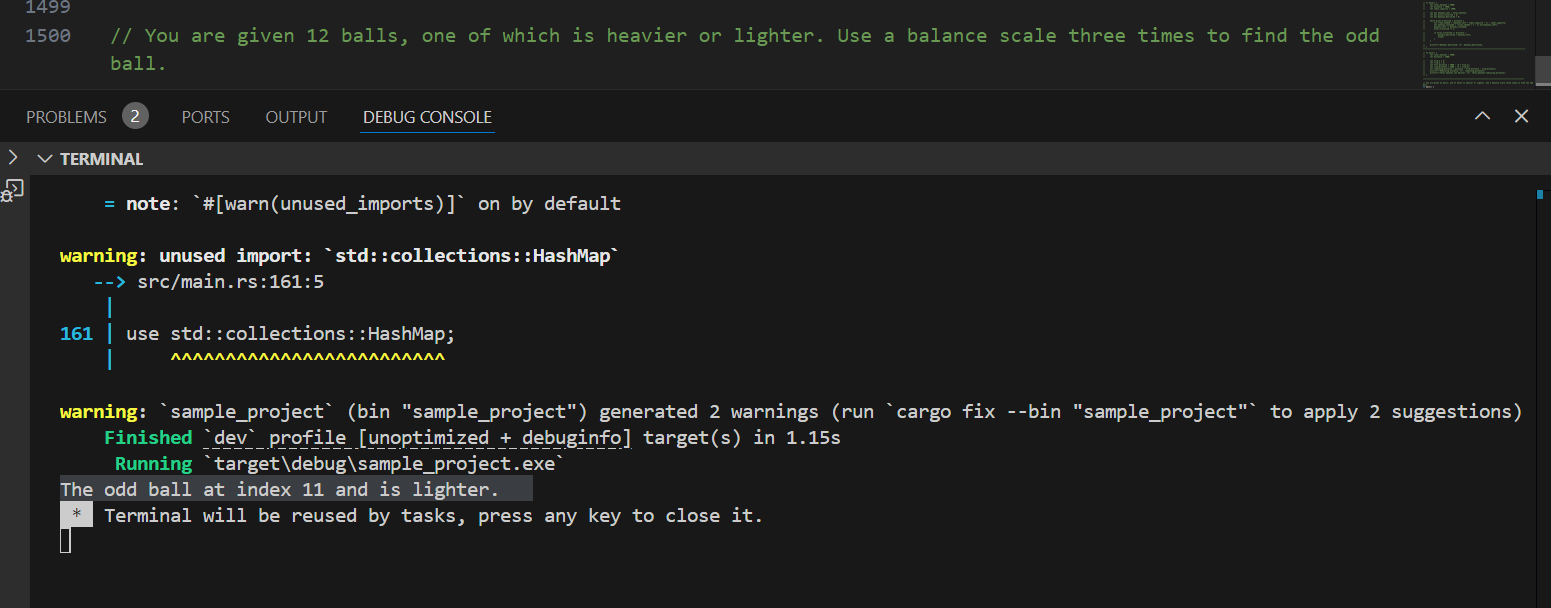Click line number 1500 in the gutter
1551x608 pixels.
[47, 36]
